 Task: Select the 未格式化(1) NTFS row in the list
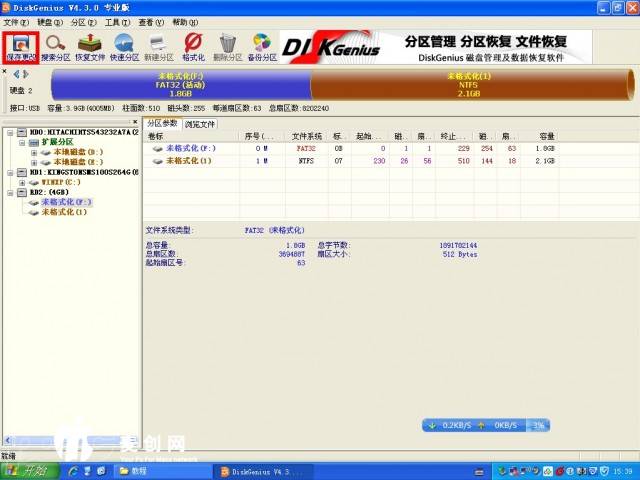click(188, 160)
